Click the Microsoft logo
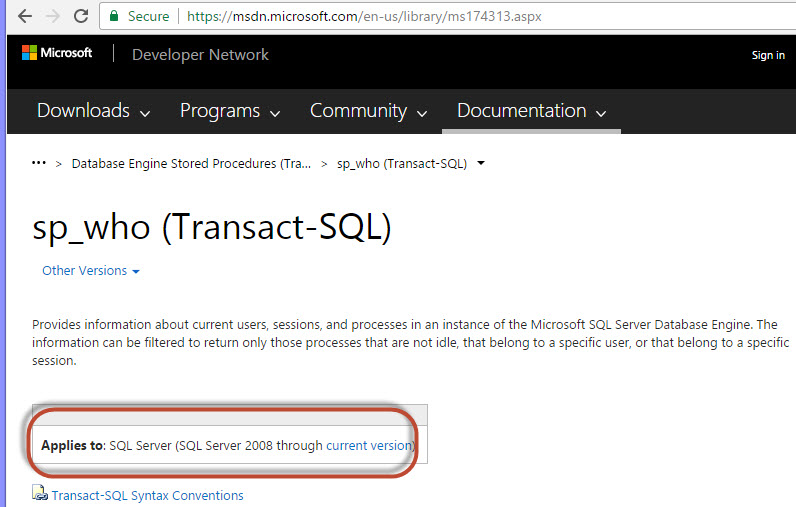Screen dimensions: 796x507 click(x=57, y=53)
